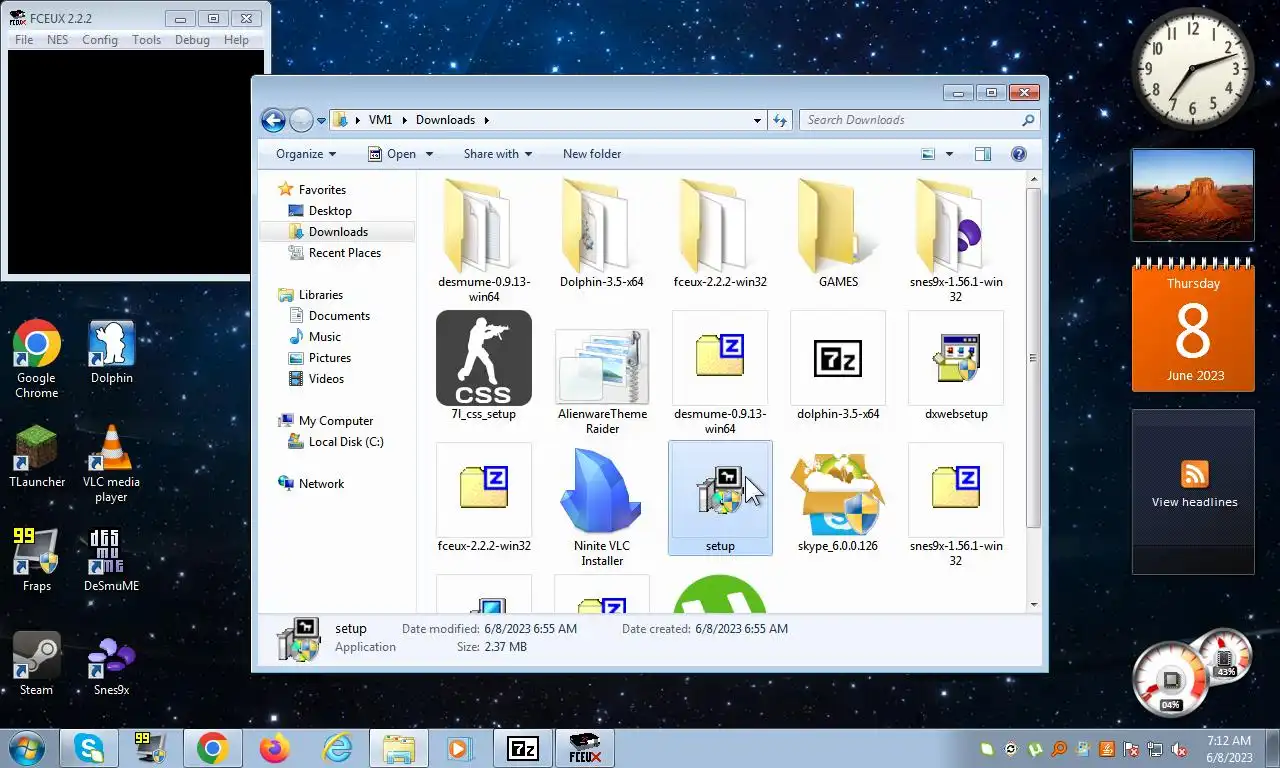Open the Help menu in FCEUX
This screenshot has height=768, width=1280.
pos(236,40)
